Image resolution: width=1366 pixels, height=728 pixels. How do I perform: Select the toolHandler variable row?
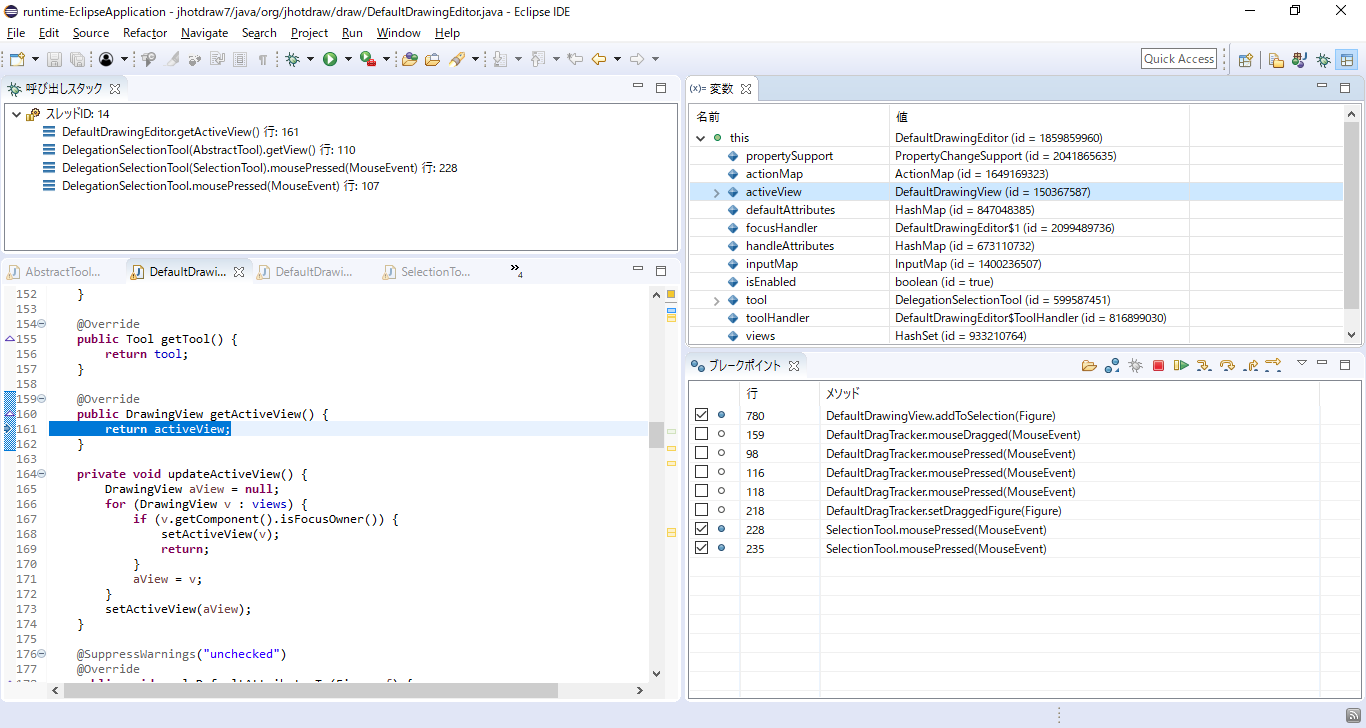point(1016,318)
